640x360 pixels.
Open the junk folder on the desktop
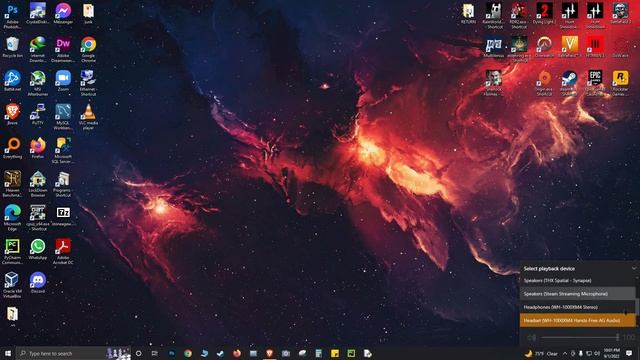pos(88,14)
